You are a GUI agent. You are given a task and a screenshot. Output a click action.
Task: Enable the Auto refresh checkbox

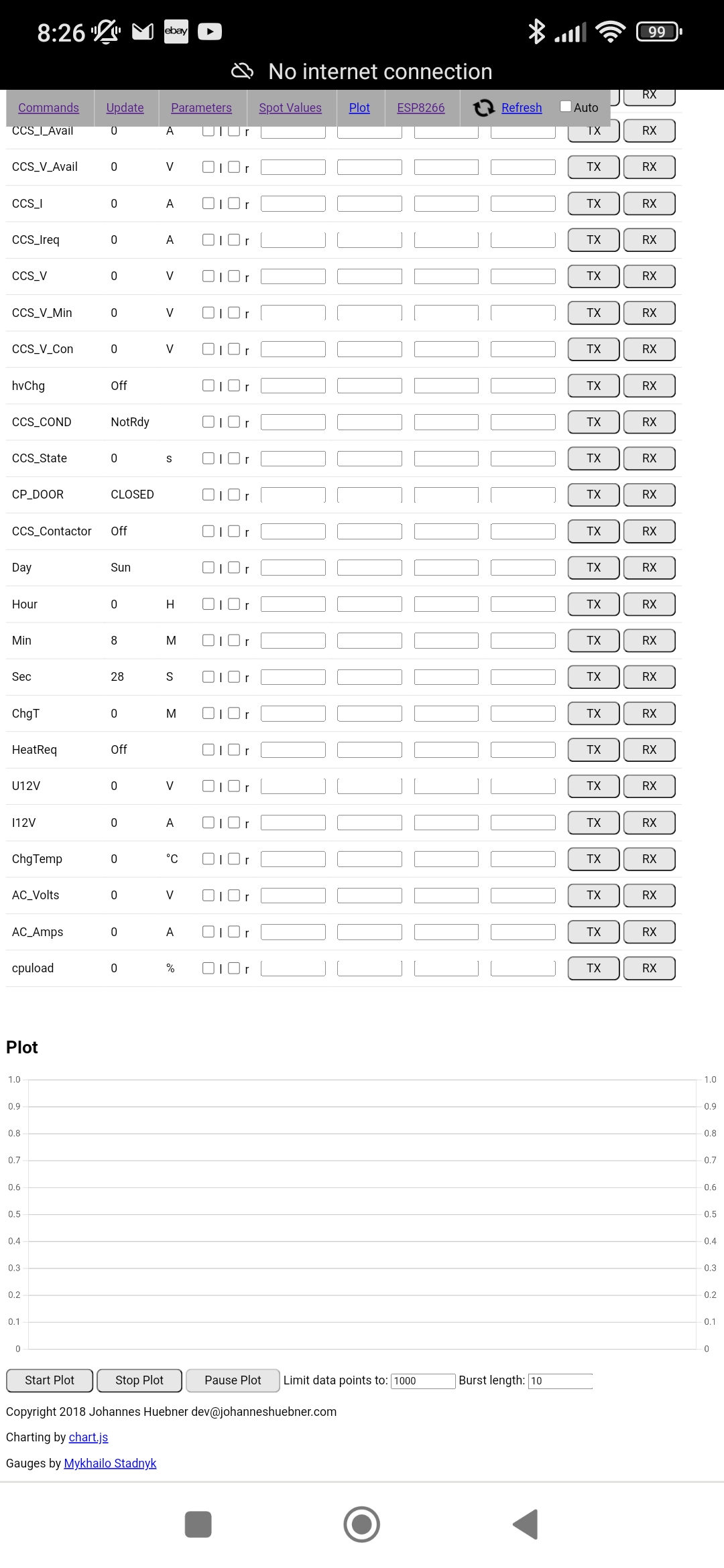pos(566,107)
